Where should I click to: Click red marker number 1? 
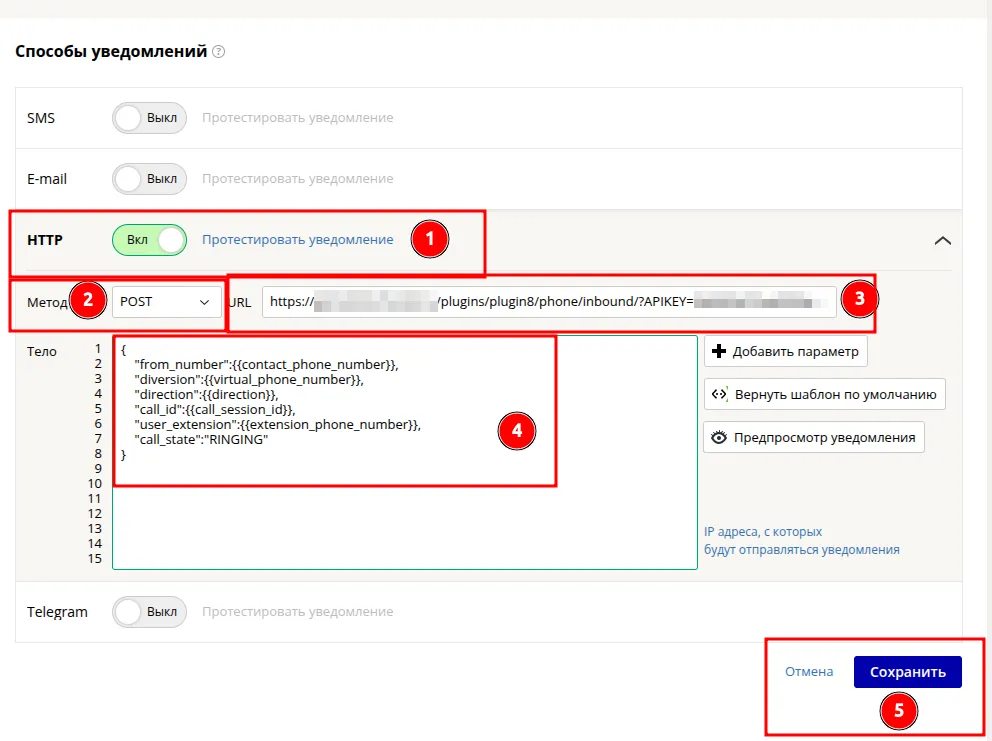click(x=430, y=240)
